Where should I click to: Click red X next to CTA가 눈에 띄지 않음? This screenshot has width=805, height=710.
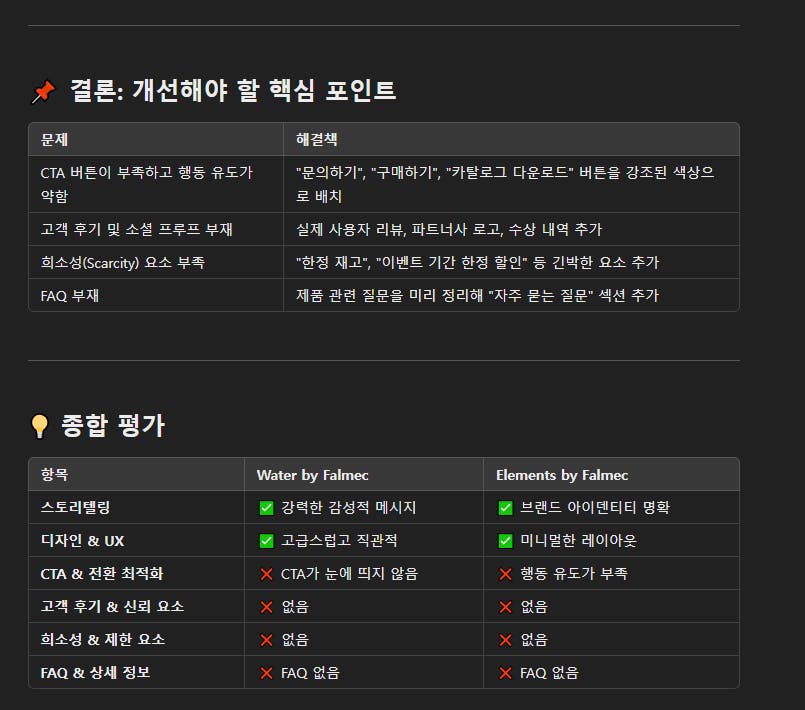click(266, 574)
